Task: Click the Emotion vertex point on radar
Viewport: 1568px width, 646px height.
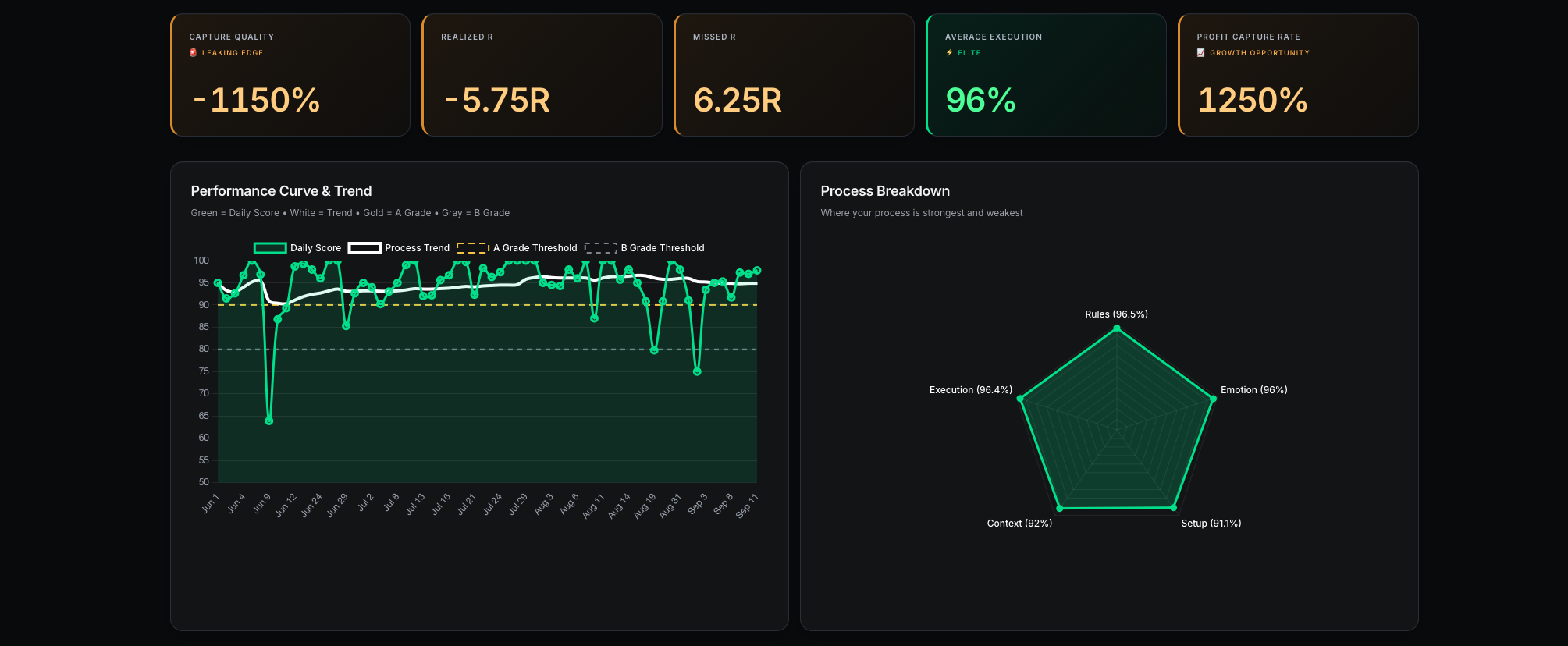Action: 1213,399
